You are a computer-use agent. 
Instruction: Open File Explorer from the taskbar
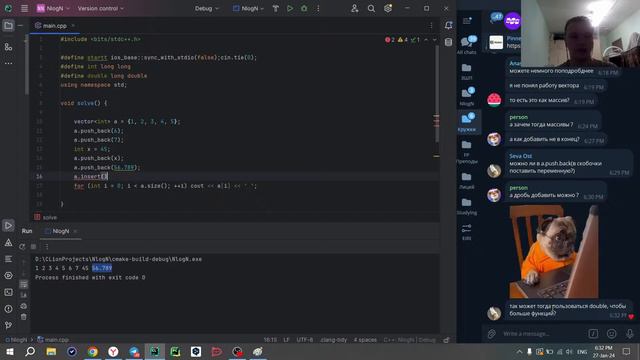coord(51,351)
